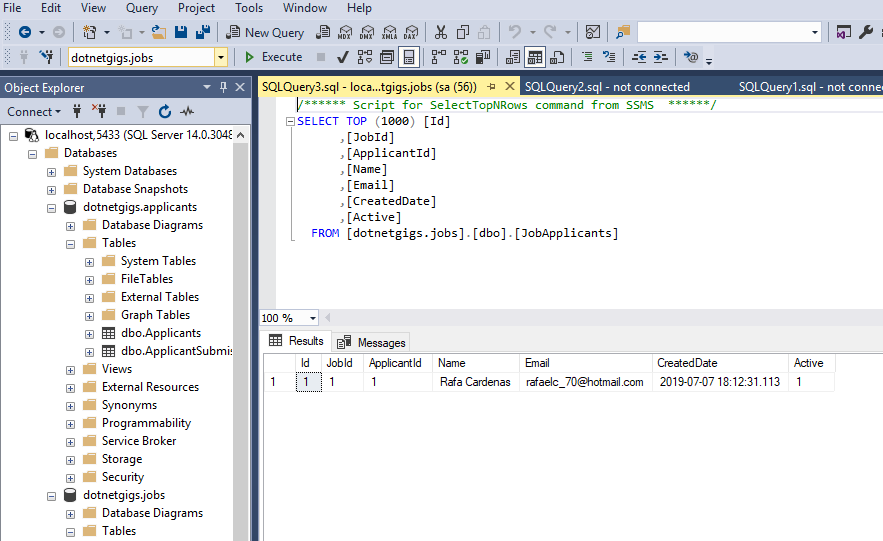Toggle Include Live Query Statistics

tap(461, 57)
